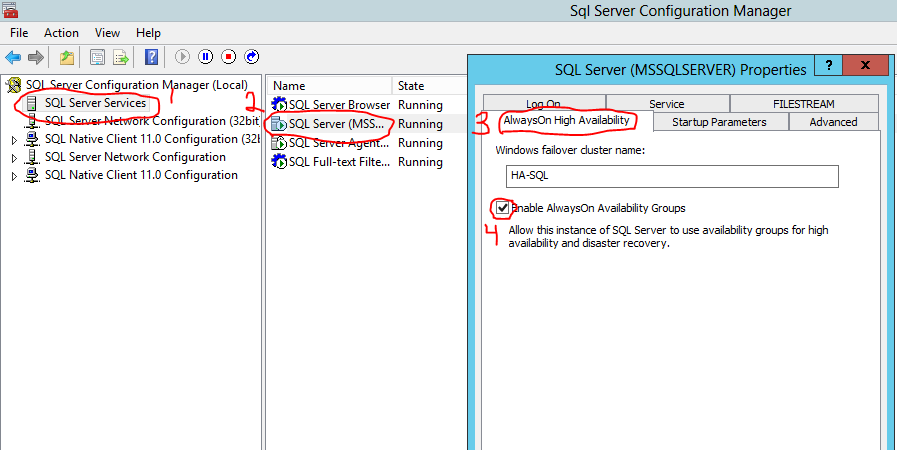Select SQL Server Configuration Manager (Local) root

click(137, 85)
